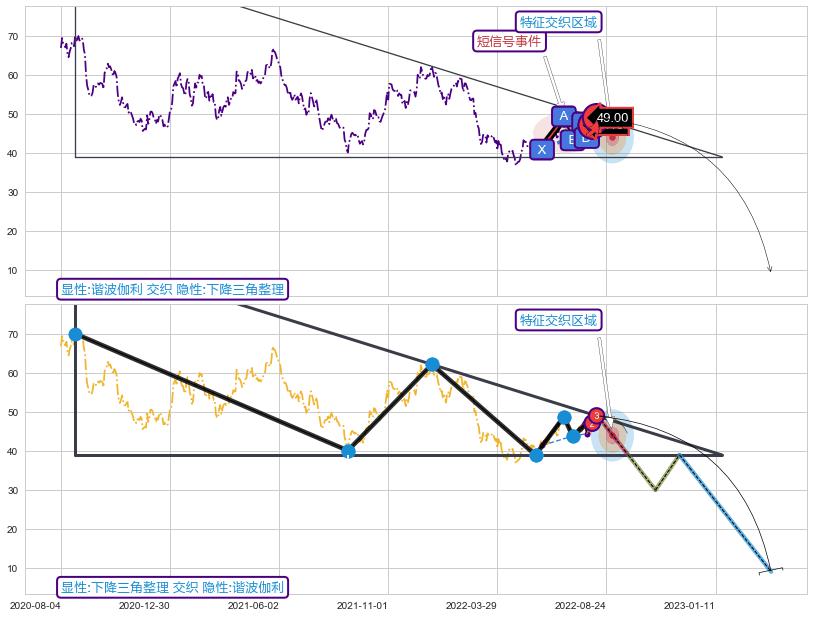813x617 pixels.
Task: Click the light blue projected downward segment
Action: point(725,512)
